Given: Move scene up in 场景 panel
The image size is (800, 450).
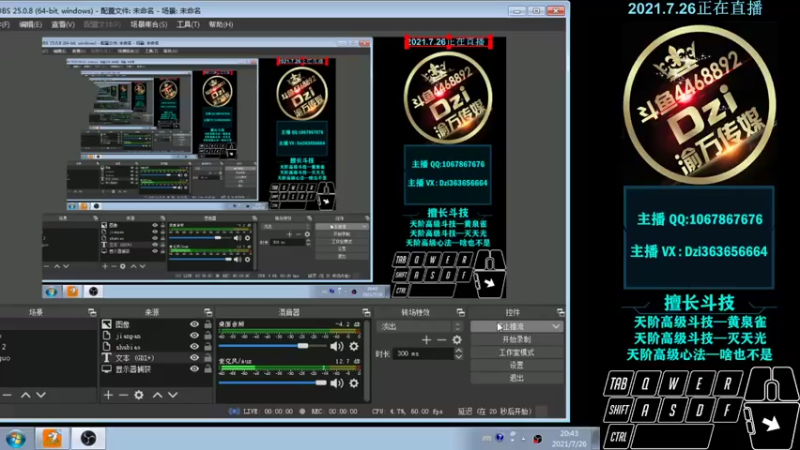Looking at the screenshot, I should coord(26,395).
